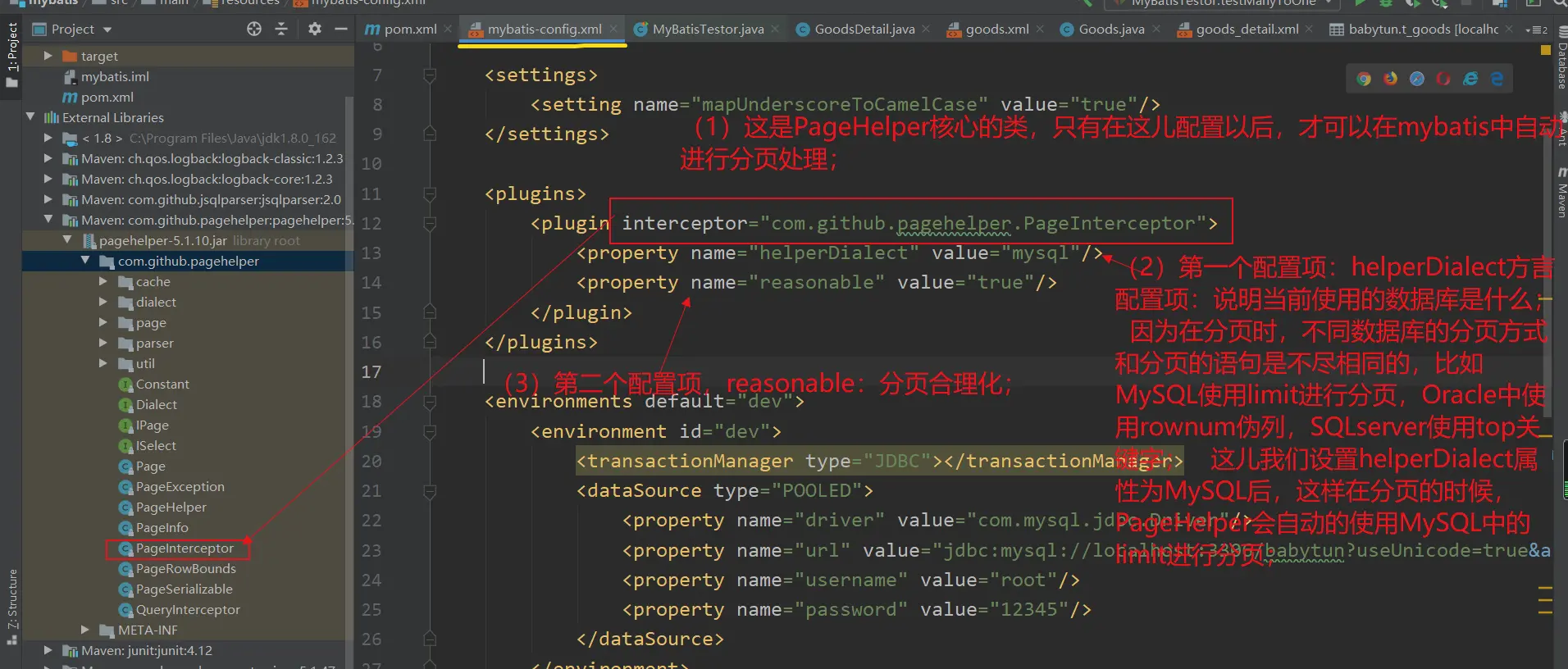Image resolution: width=1568 pixels, height=669 pixels.
Task: Toggle fold marker at line 15
Action: coord(430,312)
